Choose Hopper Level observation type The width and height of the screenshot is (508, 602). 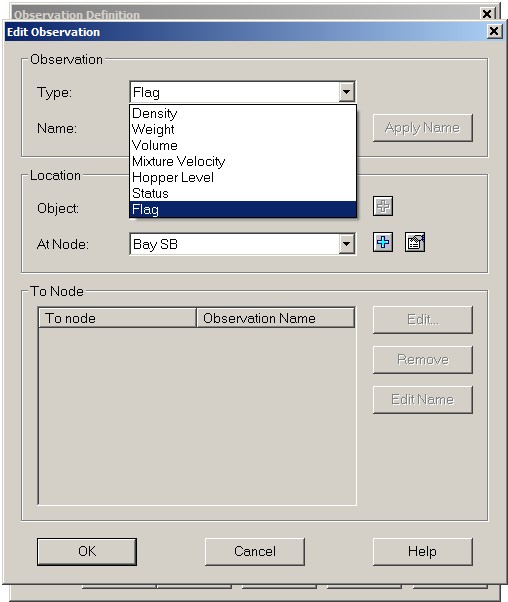(243, 177)
